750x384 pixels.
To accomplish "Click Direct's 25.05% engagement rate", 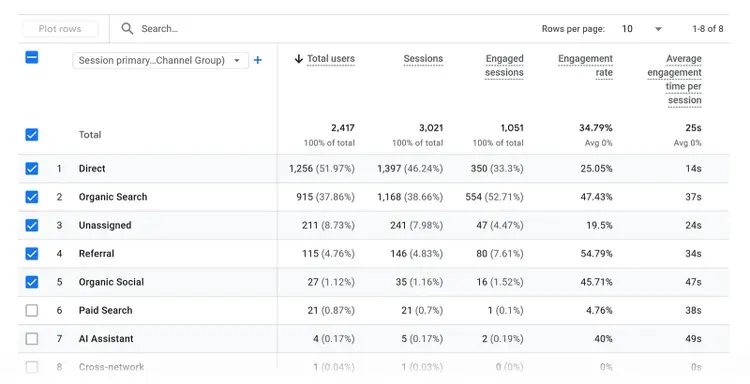I will coord(596,168).
